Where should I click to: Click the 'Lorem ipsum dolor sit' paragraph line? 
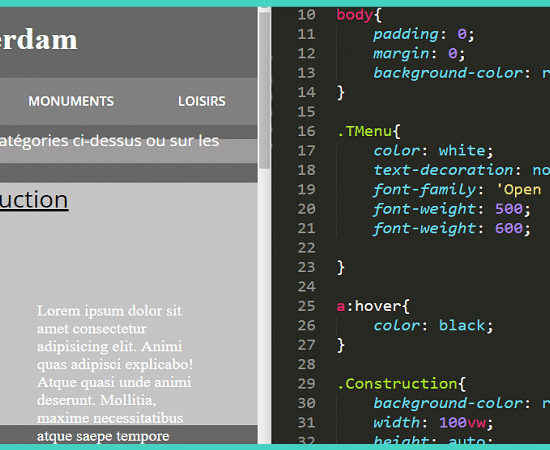tap(109, 311)
